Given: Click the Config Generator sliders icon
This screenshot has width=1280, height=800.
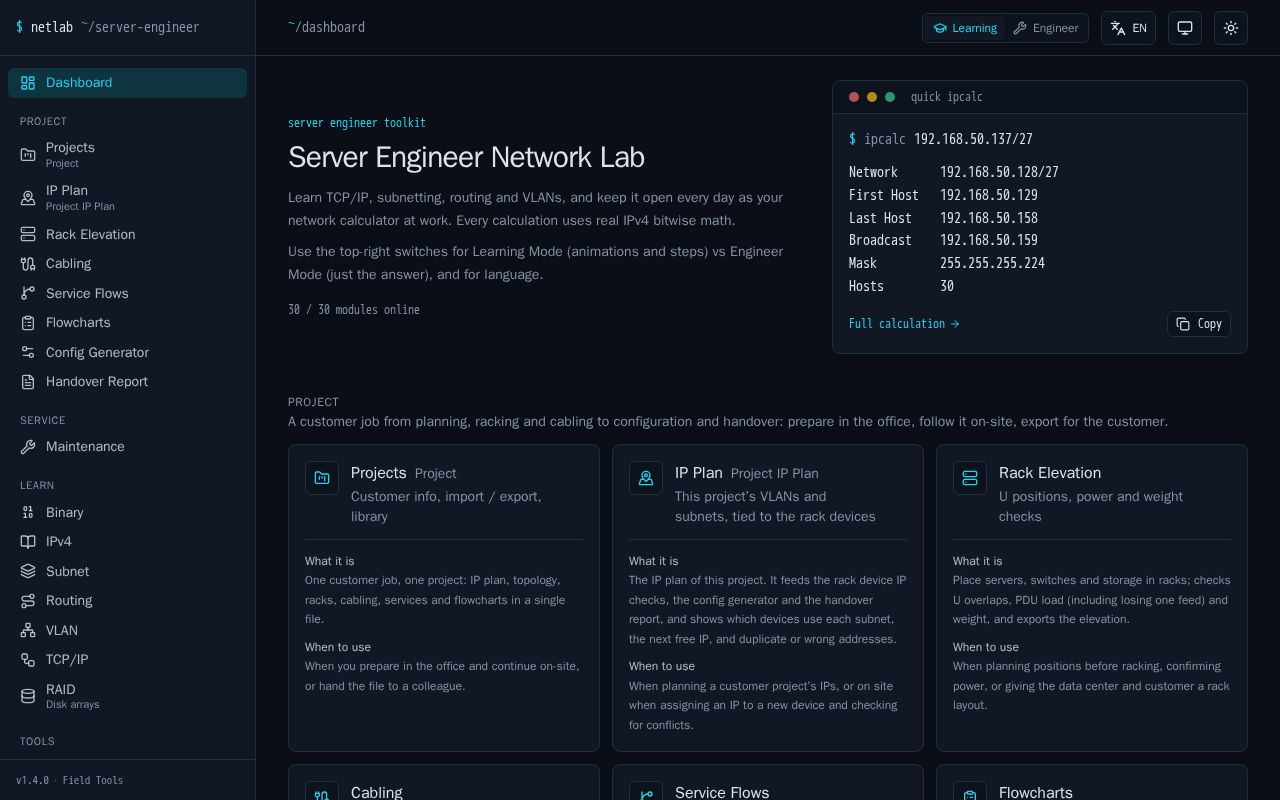Looking at the screenshot, I should (28, 352).
